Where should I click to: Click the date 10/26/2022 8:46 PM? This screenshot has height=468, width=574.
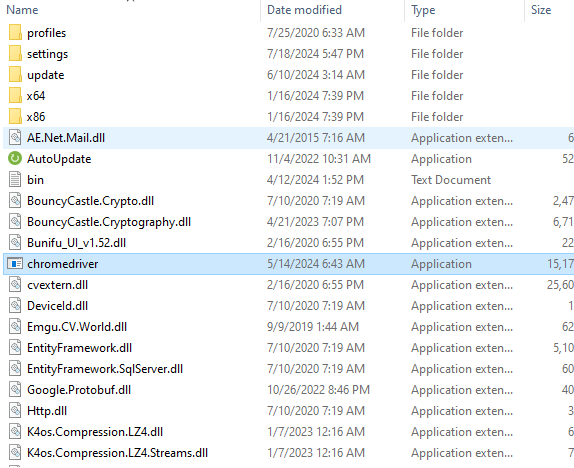(x=318, y=390)
